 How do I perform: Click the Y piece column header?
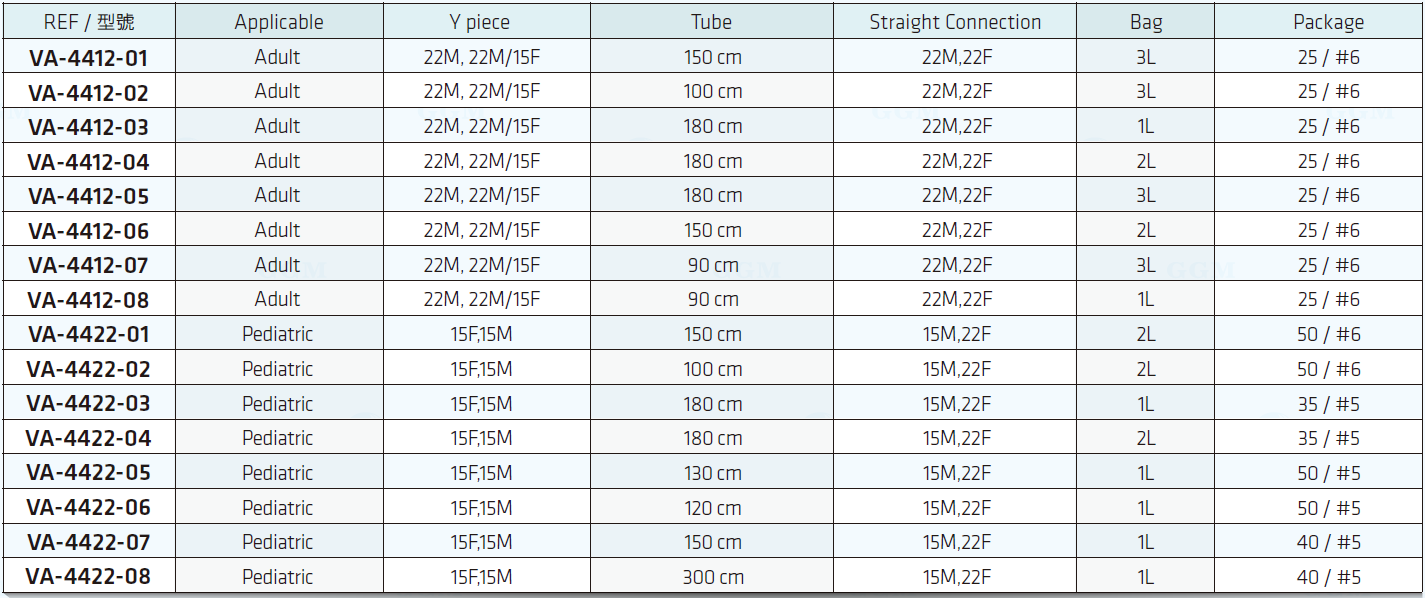point(481,22)
